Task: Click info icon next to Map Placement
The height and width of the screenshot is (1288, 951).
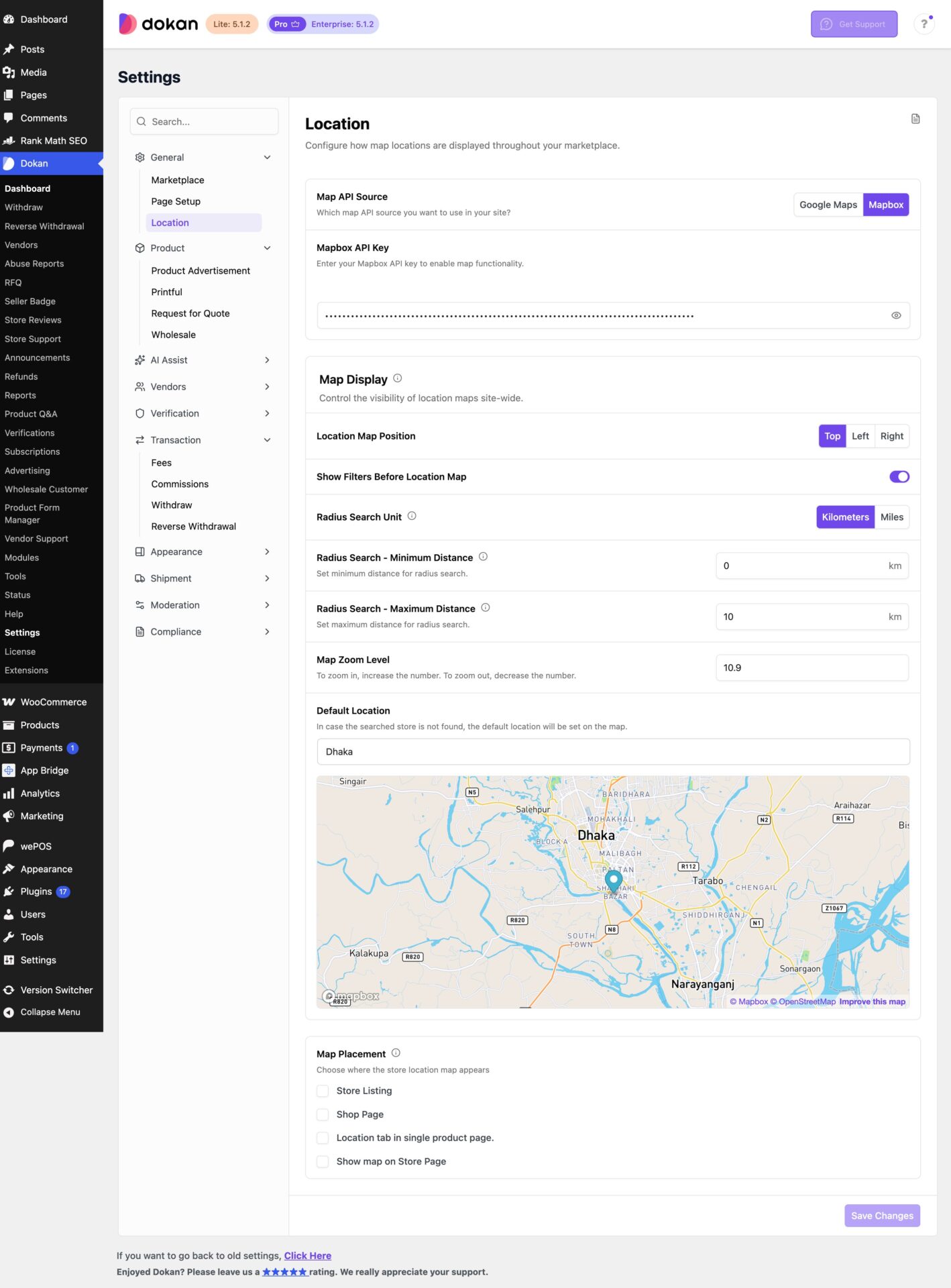Action: 396,1053
